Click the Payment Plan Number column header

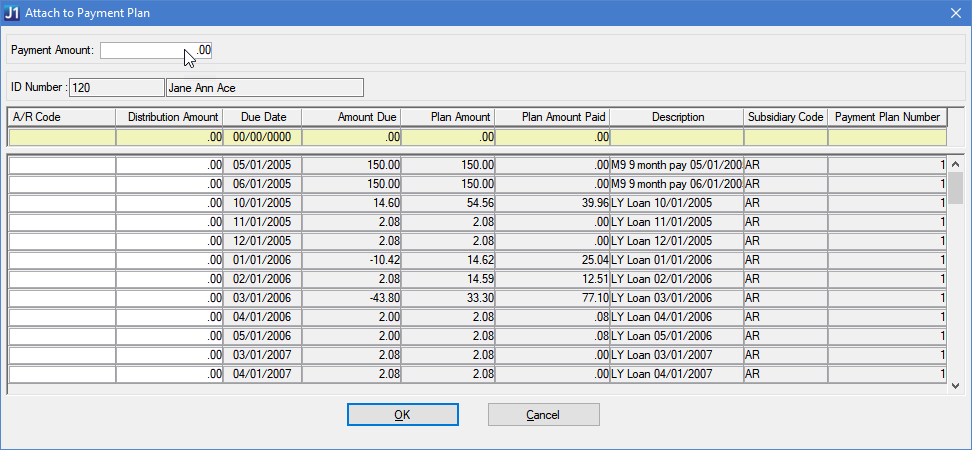(x=887, y=117)
